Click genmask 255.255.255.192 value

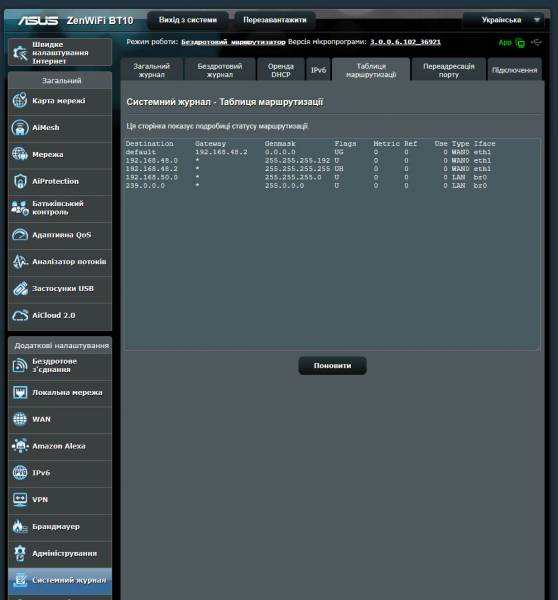297,161
